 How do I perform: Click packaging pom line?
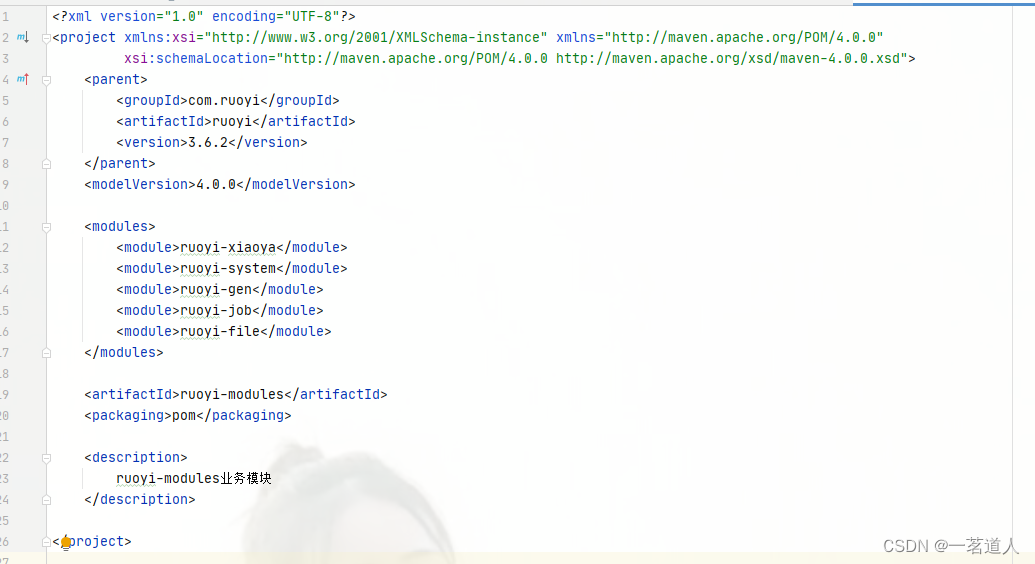pos(187,416)
